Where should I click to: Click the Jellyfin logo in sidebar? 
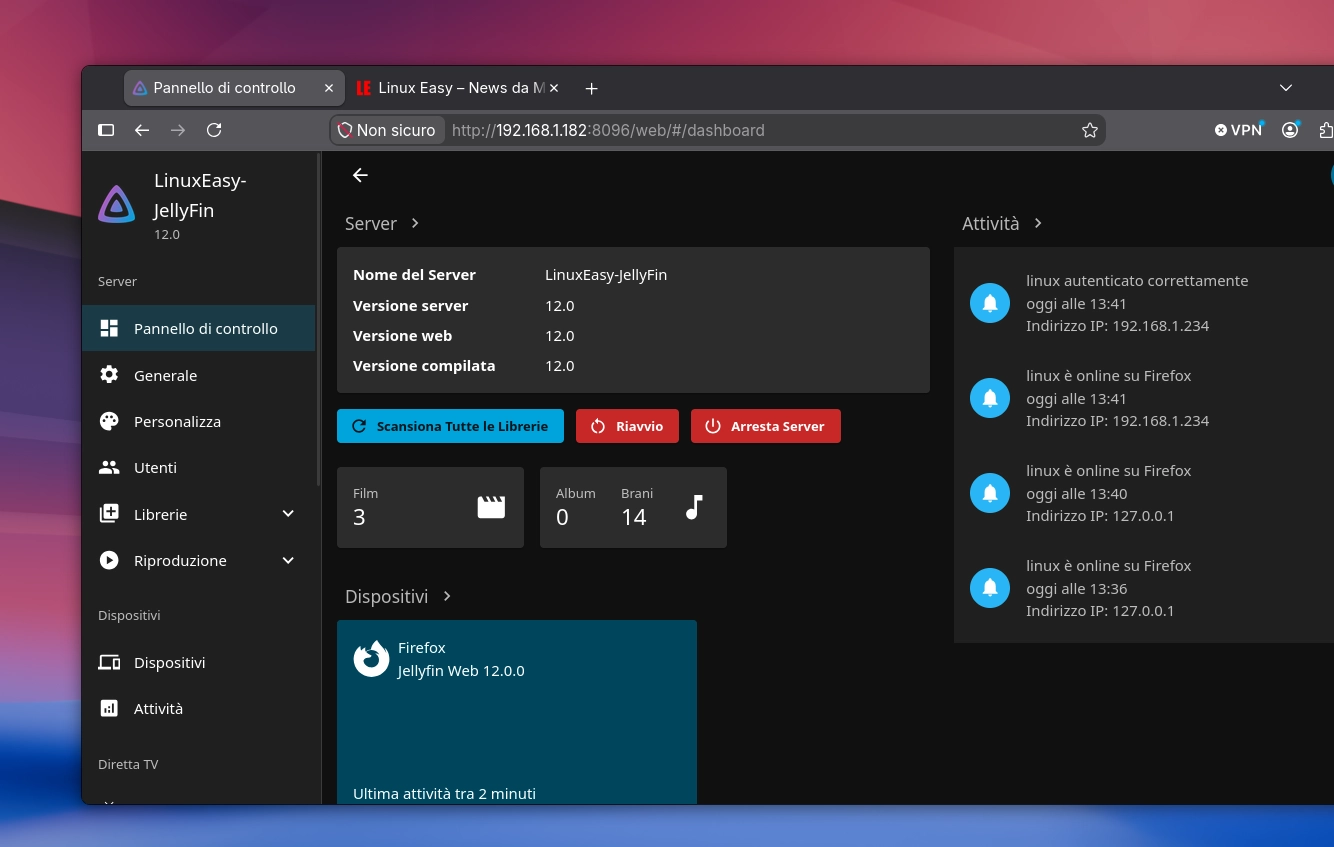pyautogui.click(x=117, y=204)
